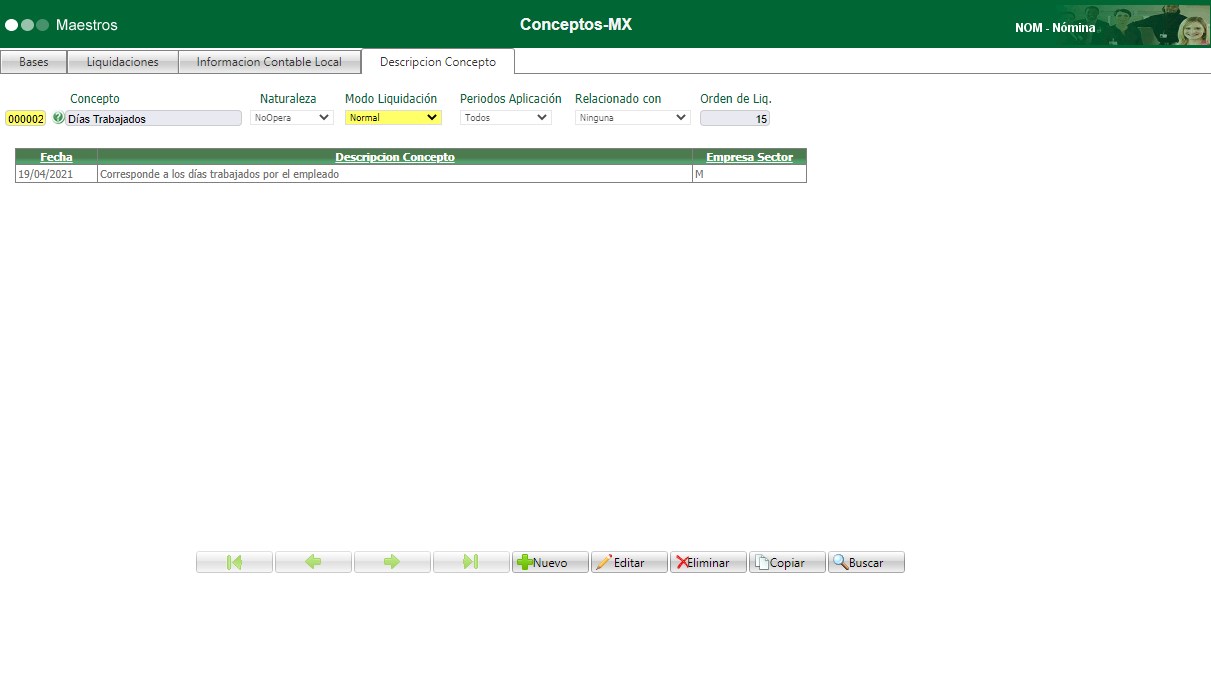The width and height of the screenshot is (1211, 691).
Task: Click the staff photo banner image
Action: click(x=1134, y=24)
